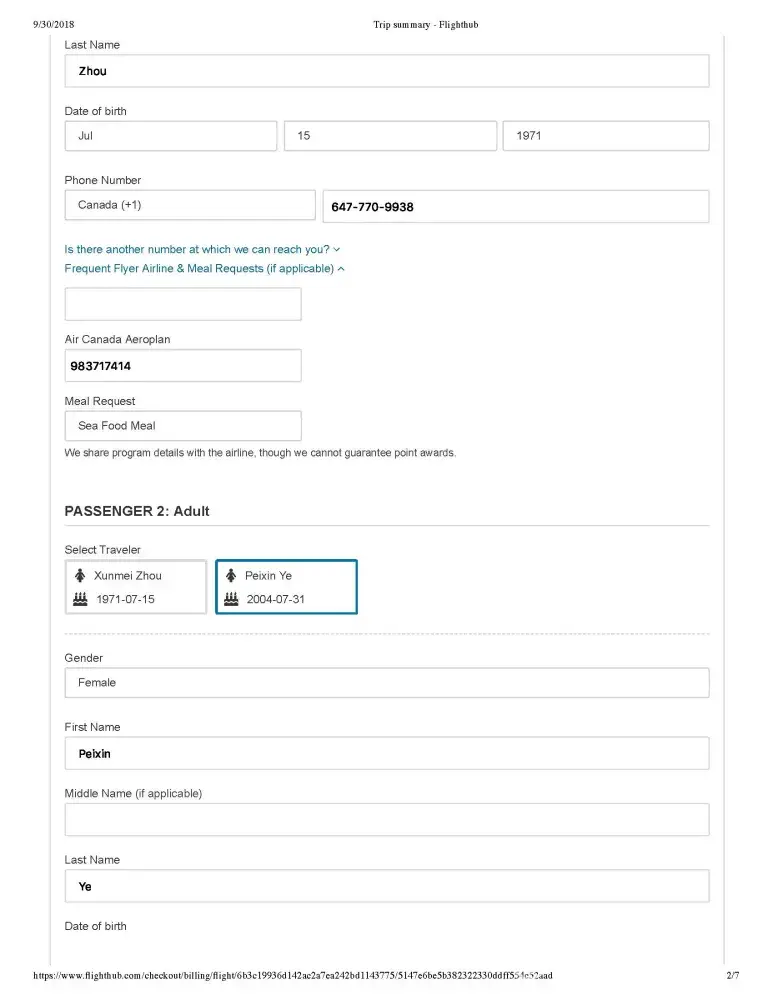Click the person icon beside Peixin Ye
Image resolution: width=773 pixels, height=1000 pixels.
[231, 576]
